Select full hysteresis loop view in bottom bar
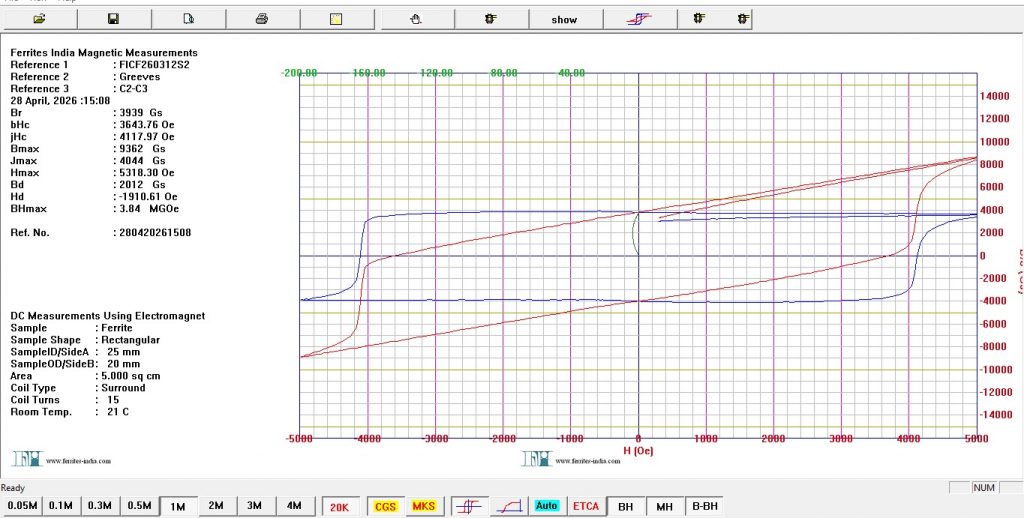Viewport: 1024px width, 518px height. point(468,506)
